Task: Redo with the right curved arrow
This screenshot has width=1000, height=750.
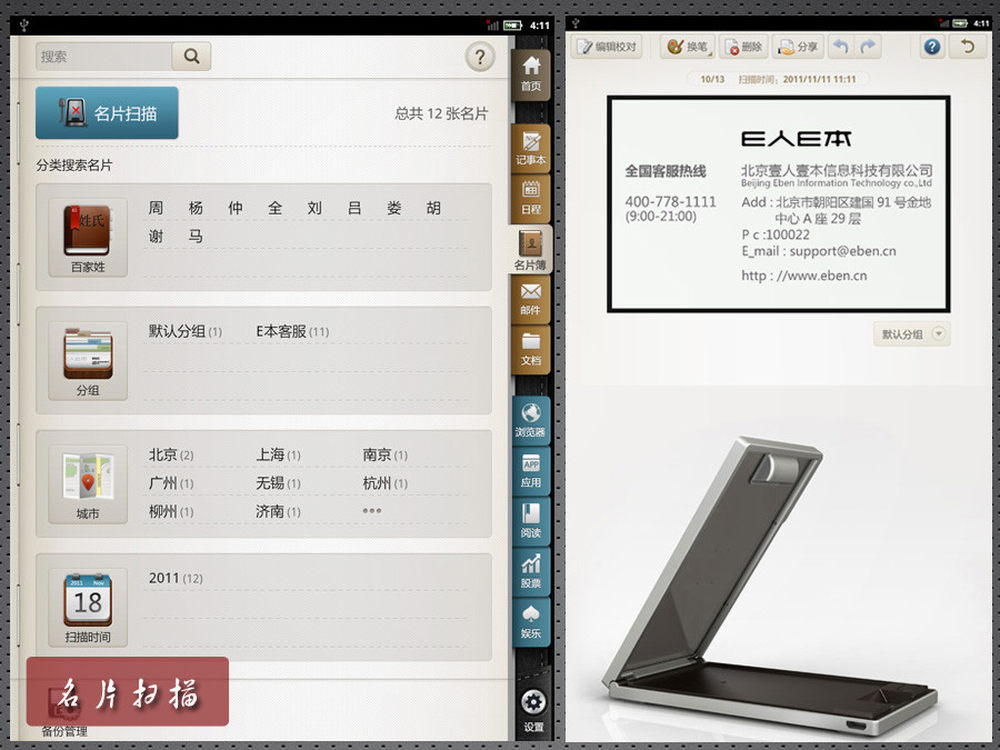Action: pyautogui.click(x=868, y=47)
